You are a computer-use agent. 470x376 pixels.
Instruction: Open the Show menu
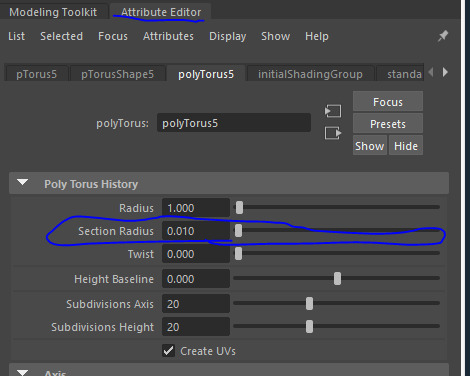pos(275,36)
